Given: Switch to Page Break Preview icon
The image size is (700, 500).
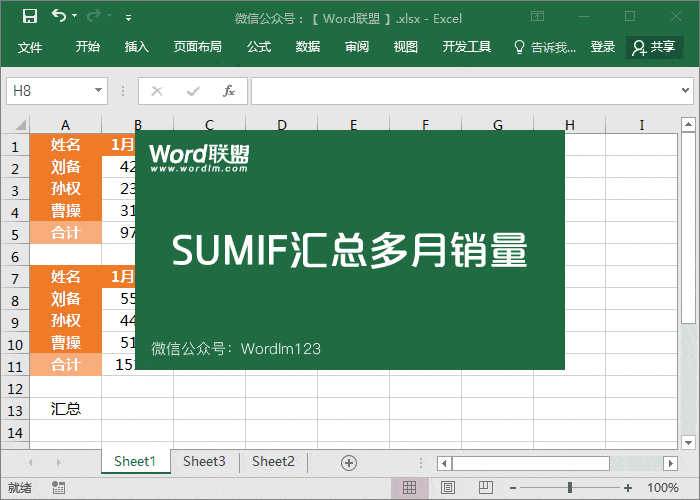Looking at the screenshot, I should tap(486, 488).
